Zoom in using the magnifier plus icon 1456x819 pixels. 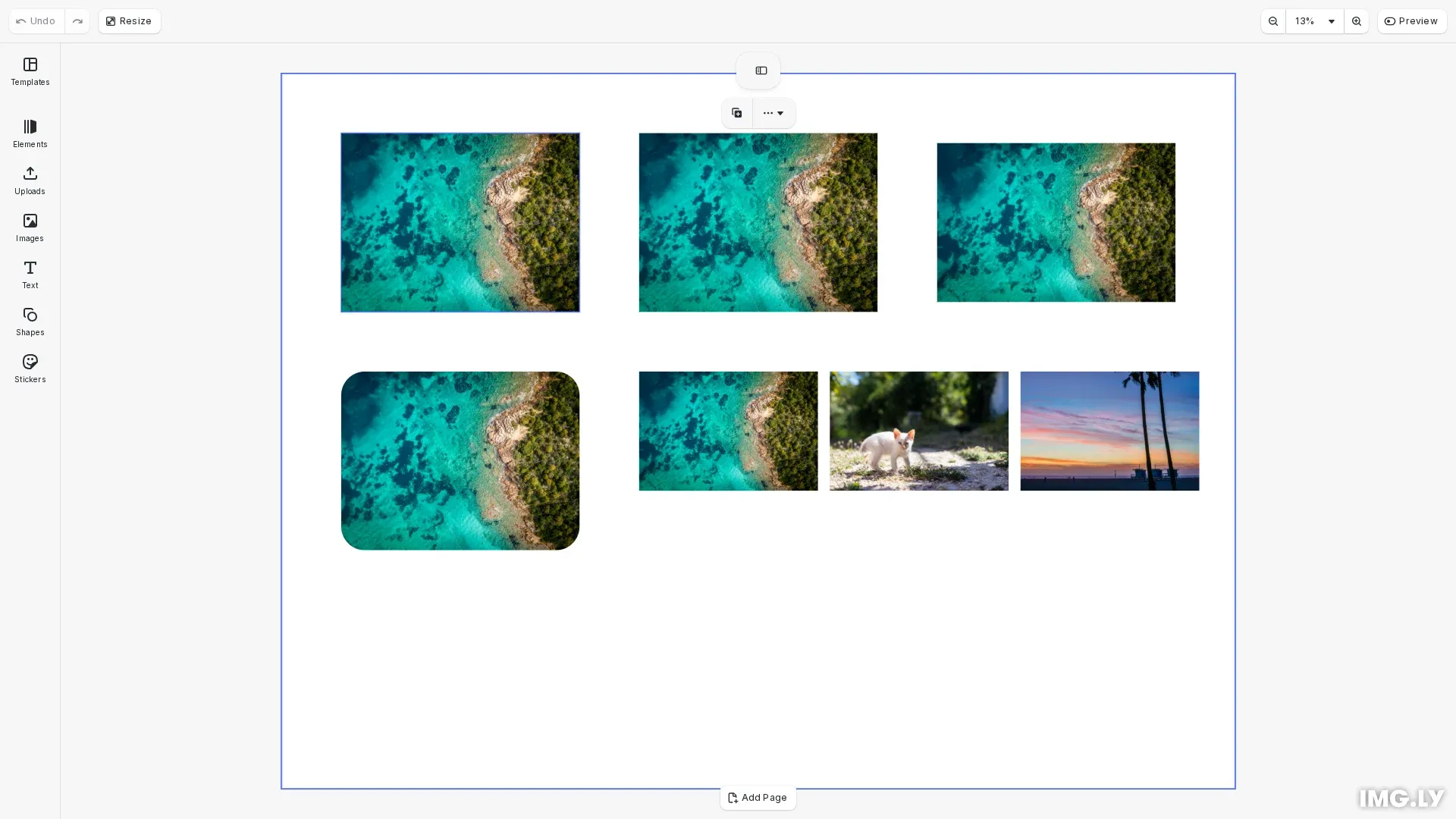click(x=1357, y=21)
